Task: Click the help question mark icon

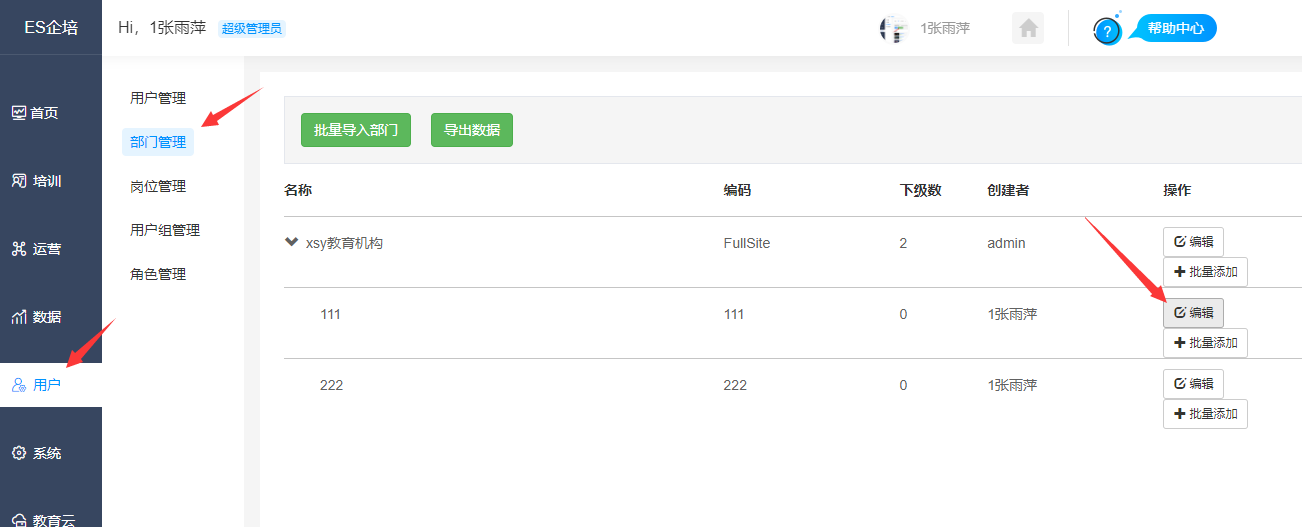Action: coord(1106,30)
